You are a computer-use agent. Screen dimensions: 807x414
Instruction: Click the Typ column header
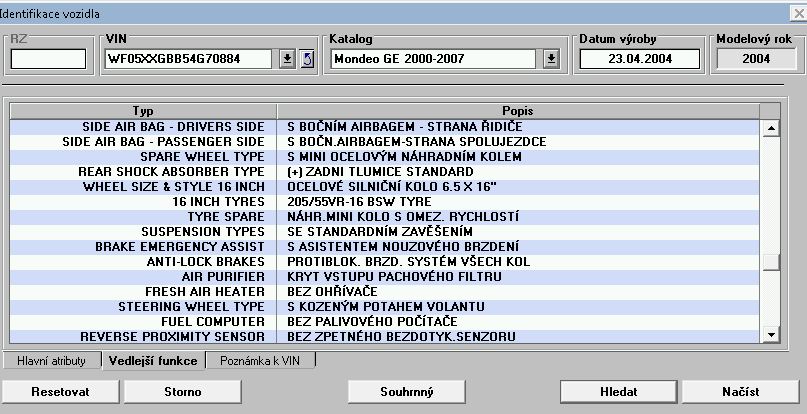pos(143,110)
